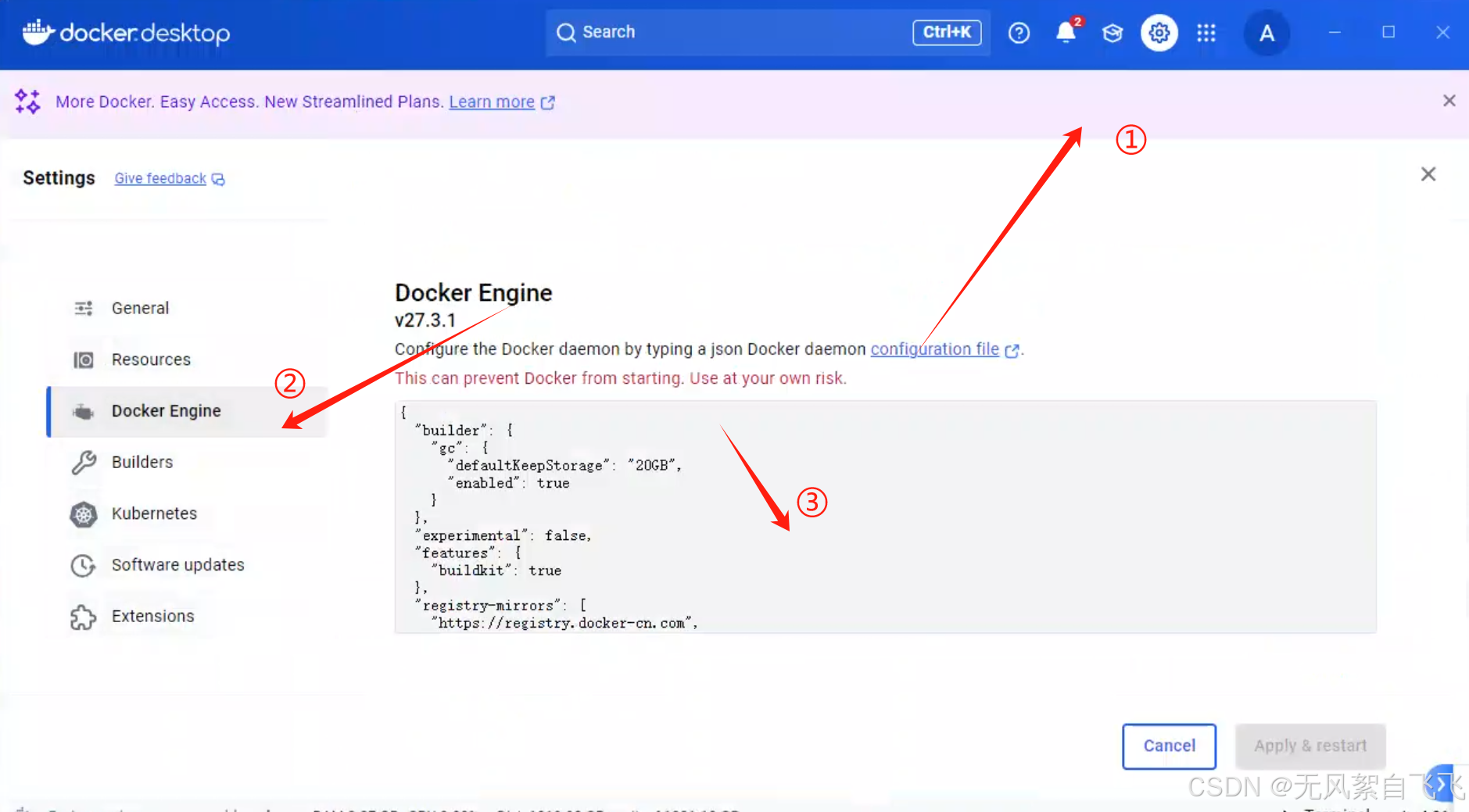Screen dimensions: 1469x812
Task: Open the help question mark icon
Action: click(1019, 33)
